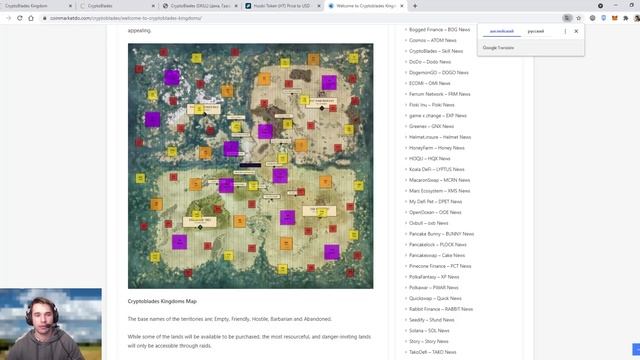Screen dimensions: 640x360
Task: Click the Google Translate icon in address bar
Action: tap(567, 18)
